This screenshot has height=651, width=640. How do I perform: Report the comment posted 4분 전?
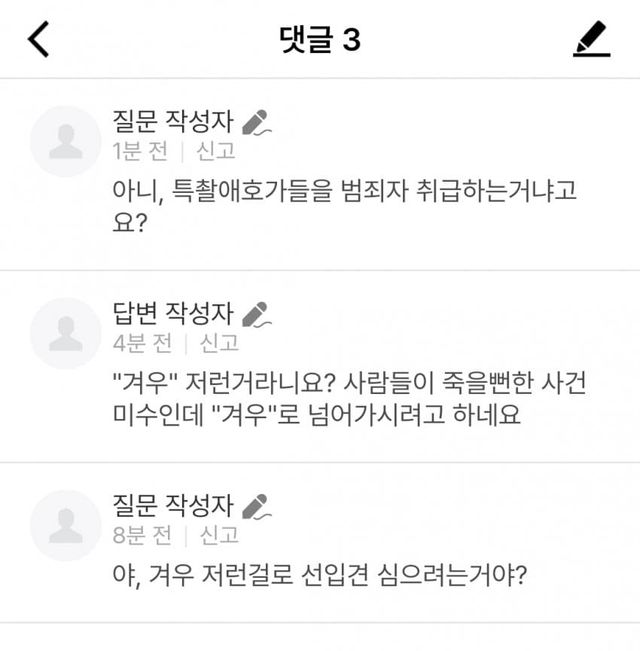point(219,343)
